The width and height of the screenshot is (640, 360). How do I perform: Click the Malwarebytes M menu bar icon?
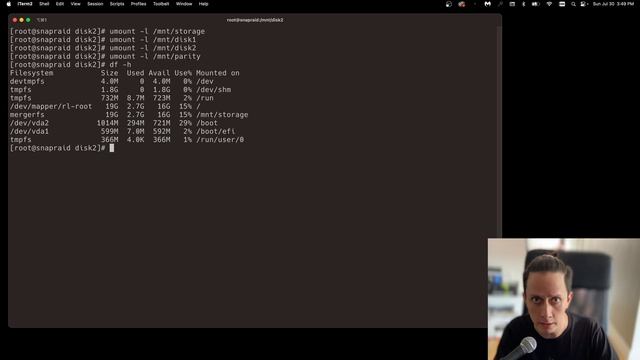point(487,4)
